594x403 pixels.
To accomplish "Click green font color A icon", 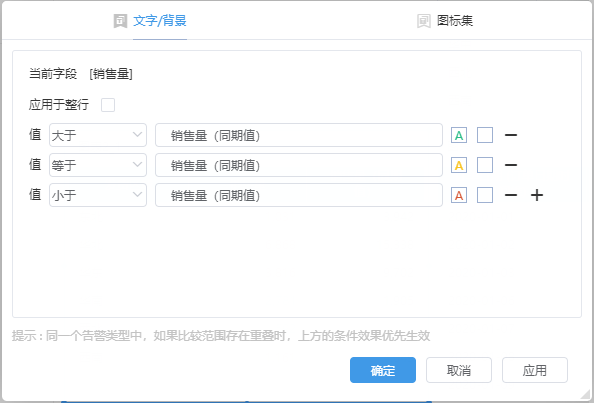I will coord(459,135).
